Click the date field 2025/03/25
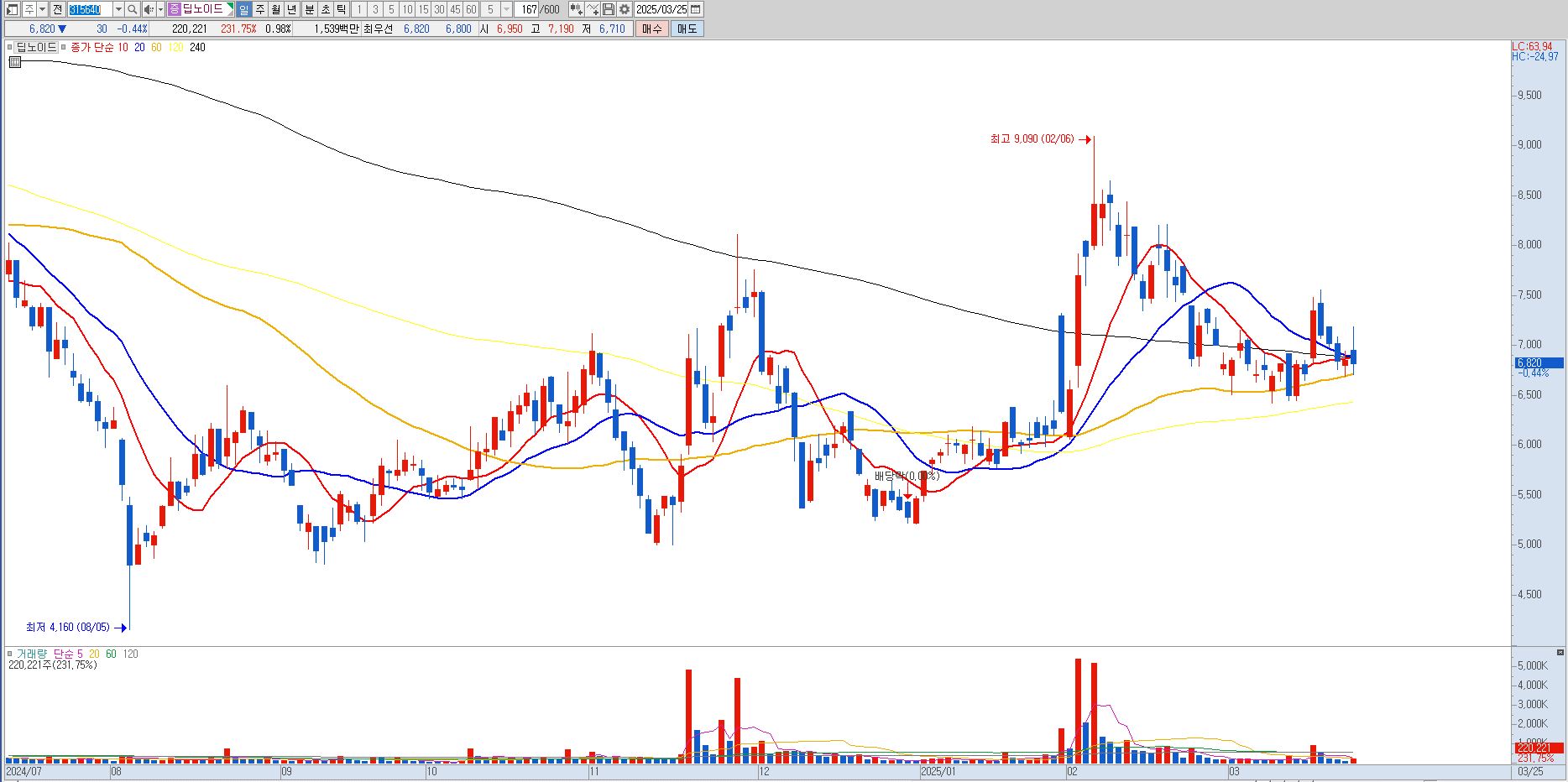 [x=661, y=9]
